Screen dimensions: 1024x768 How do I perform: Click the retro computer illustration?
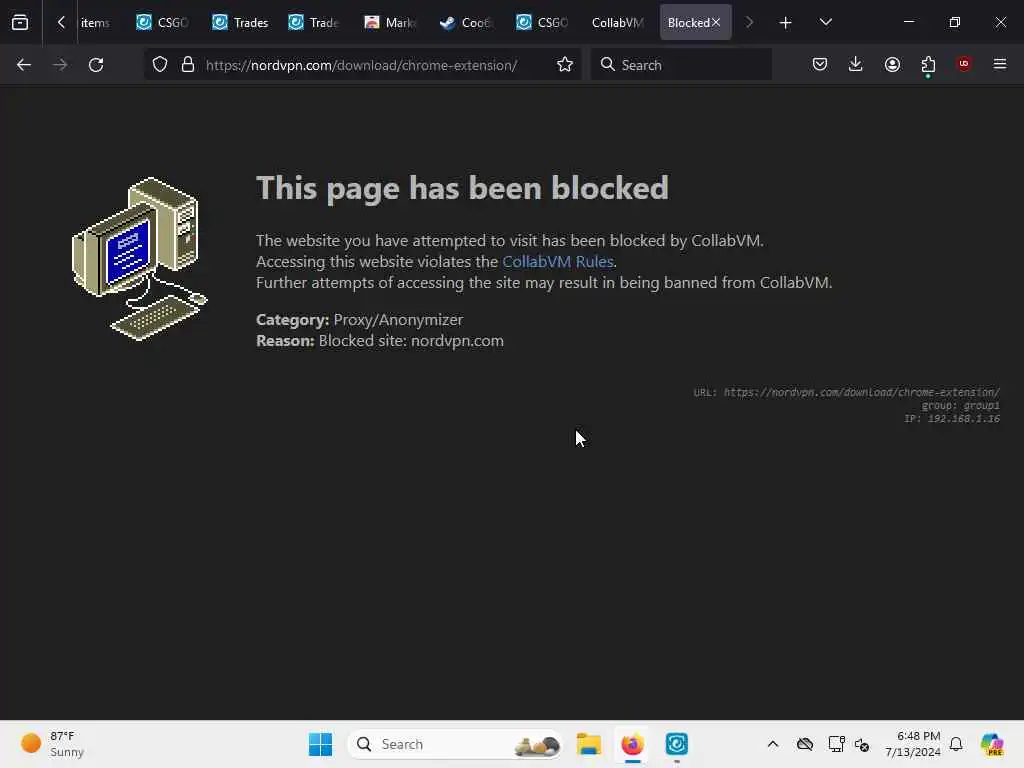point(140,259)
